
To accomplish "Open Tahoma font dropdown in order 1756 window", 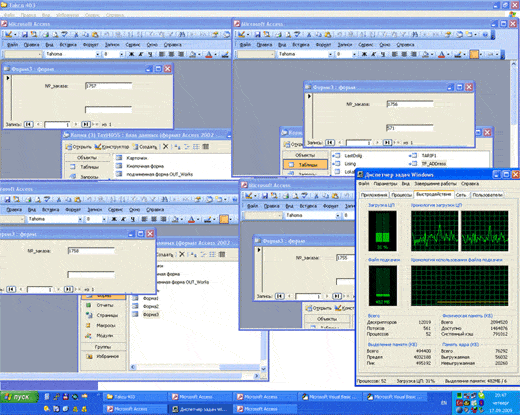I will coord(330,54).
